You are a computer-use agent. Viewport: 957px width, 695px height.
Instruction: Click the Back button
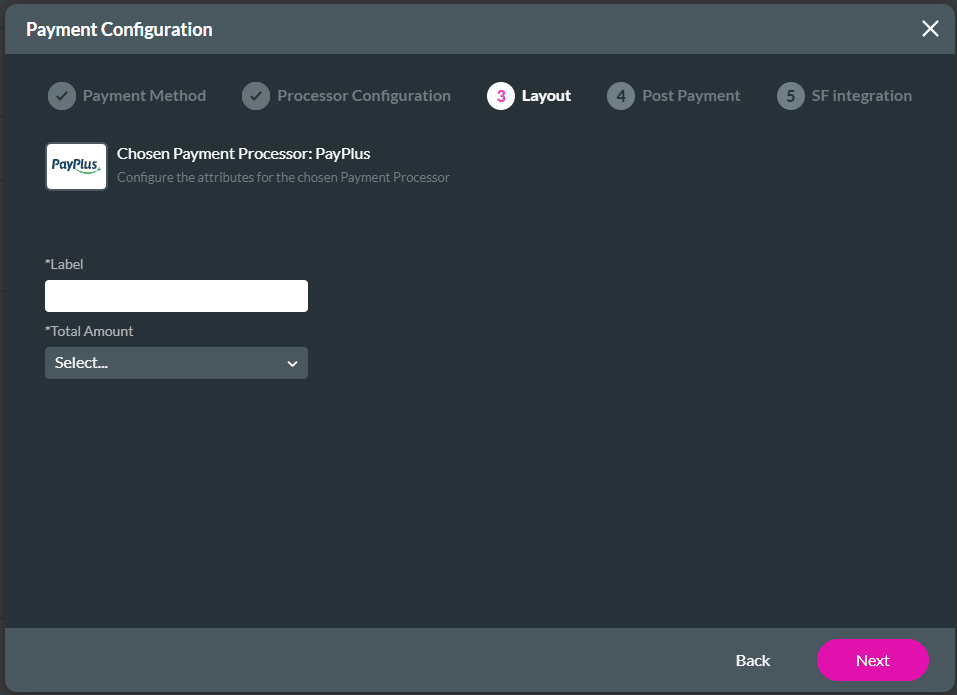(x=752, y=660)
